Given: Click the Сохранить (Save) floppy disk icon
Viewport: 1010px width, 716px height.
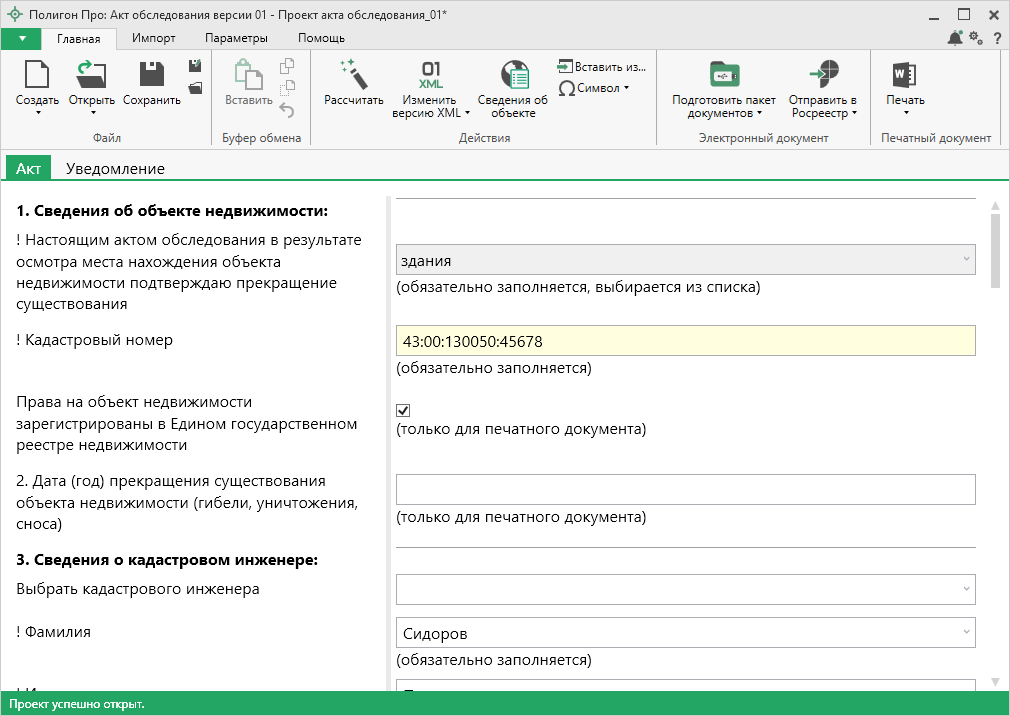Looking at the screenshot, I should coord(152,76).
